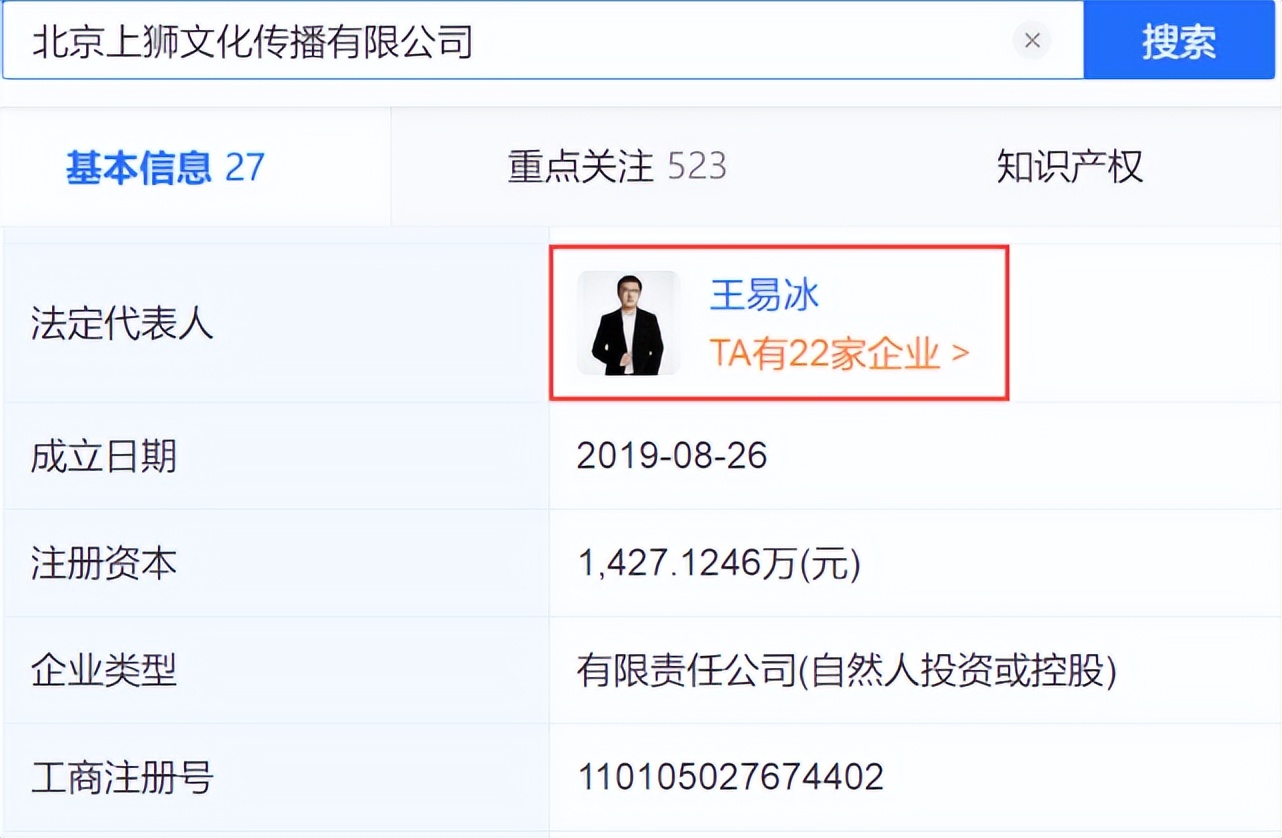The height and width of the screenshot is (838, 1282).
Task: Click the clear × icon in search box
Action: point(1032,41)
